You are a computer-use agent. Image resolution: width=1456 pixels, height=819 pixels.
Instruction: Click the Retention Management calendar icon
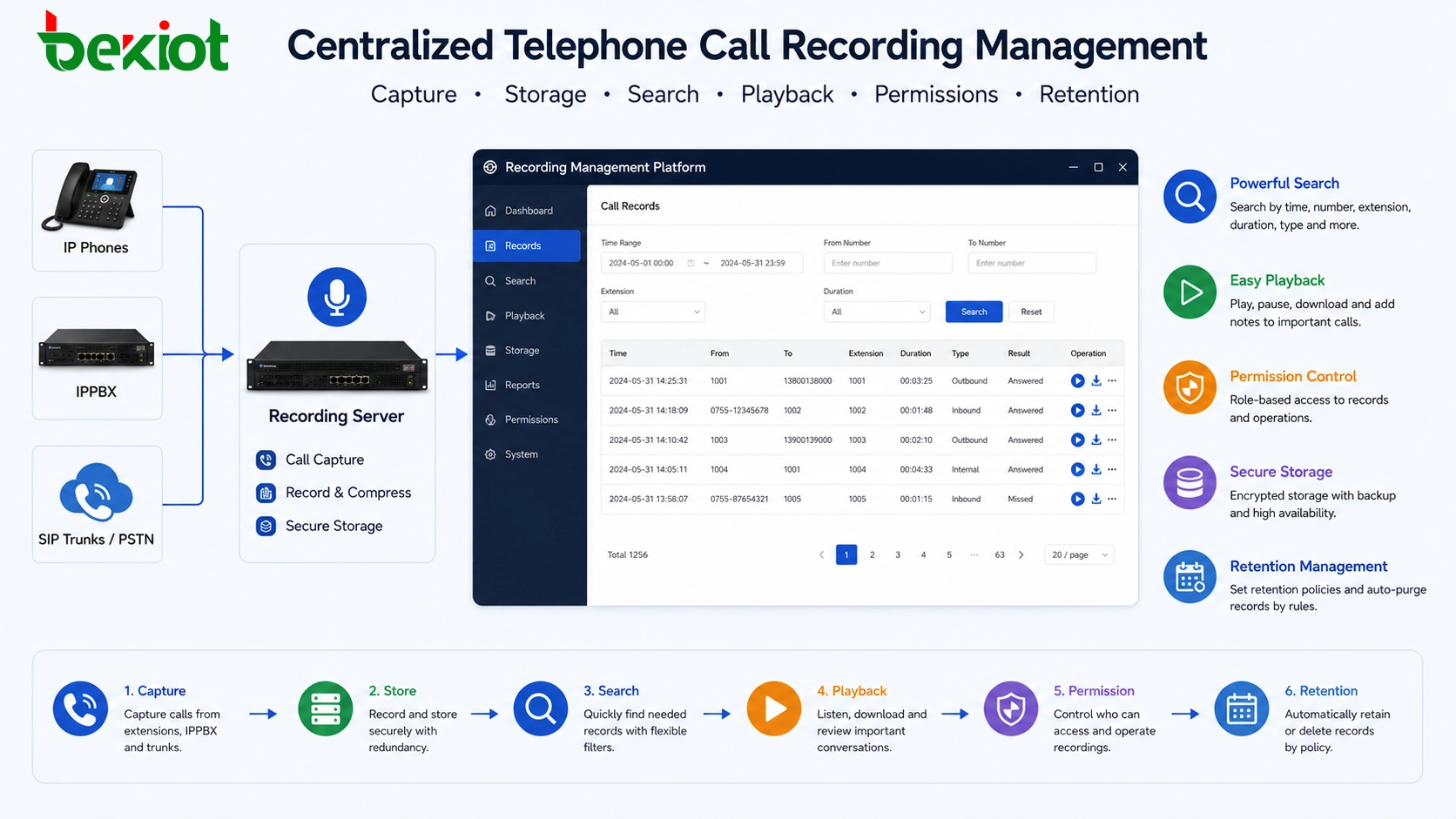(1190, 577)
